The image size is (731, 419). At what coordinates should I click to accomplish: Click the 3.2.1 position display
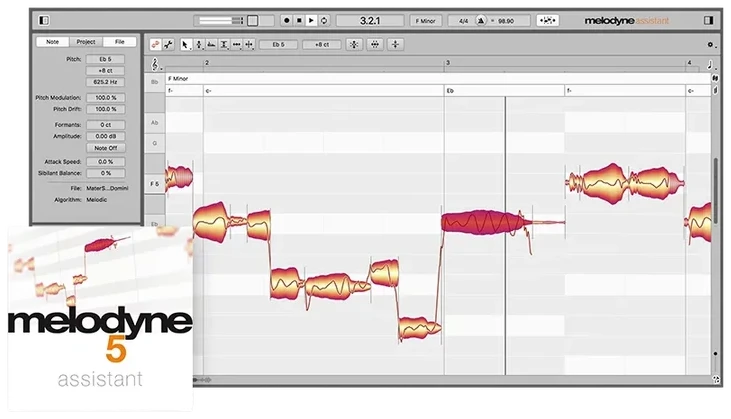click(370, 21)
